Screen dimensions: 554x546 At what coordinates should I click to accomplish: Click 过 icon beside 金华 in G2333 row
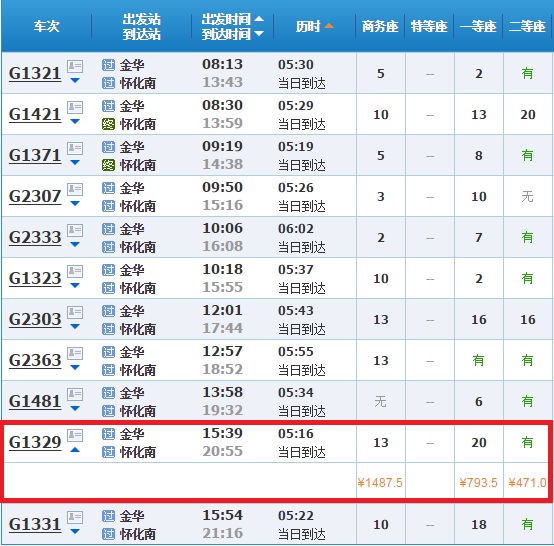108,229
